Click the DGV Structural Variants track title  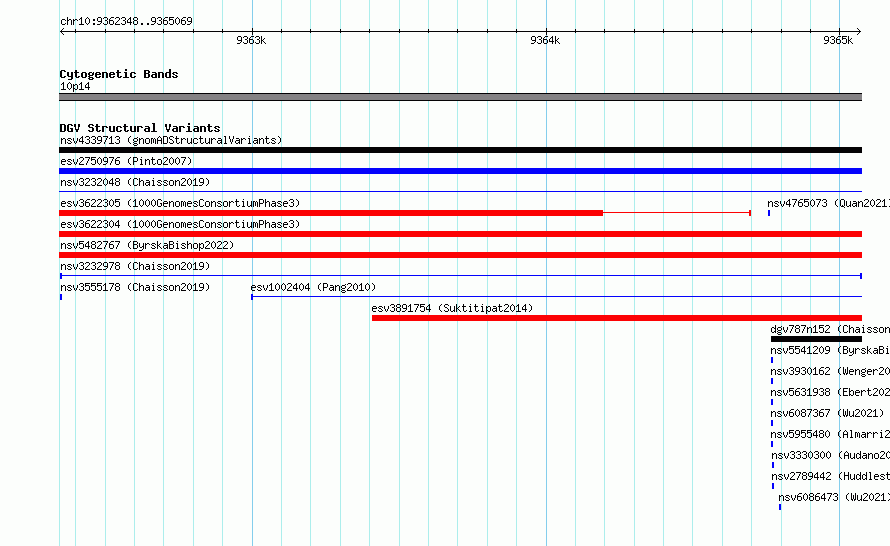tap(140, 128)
